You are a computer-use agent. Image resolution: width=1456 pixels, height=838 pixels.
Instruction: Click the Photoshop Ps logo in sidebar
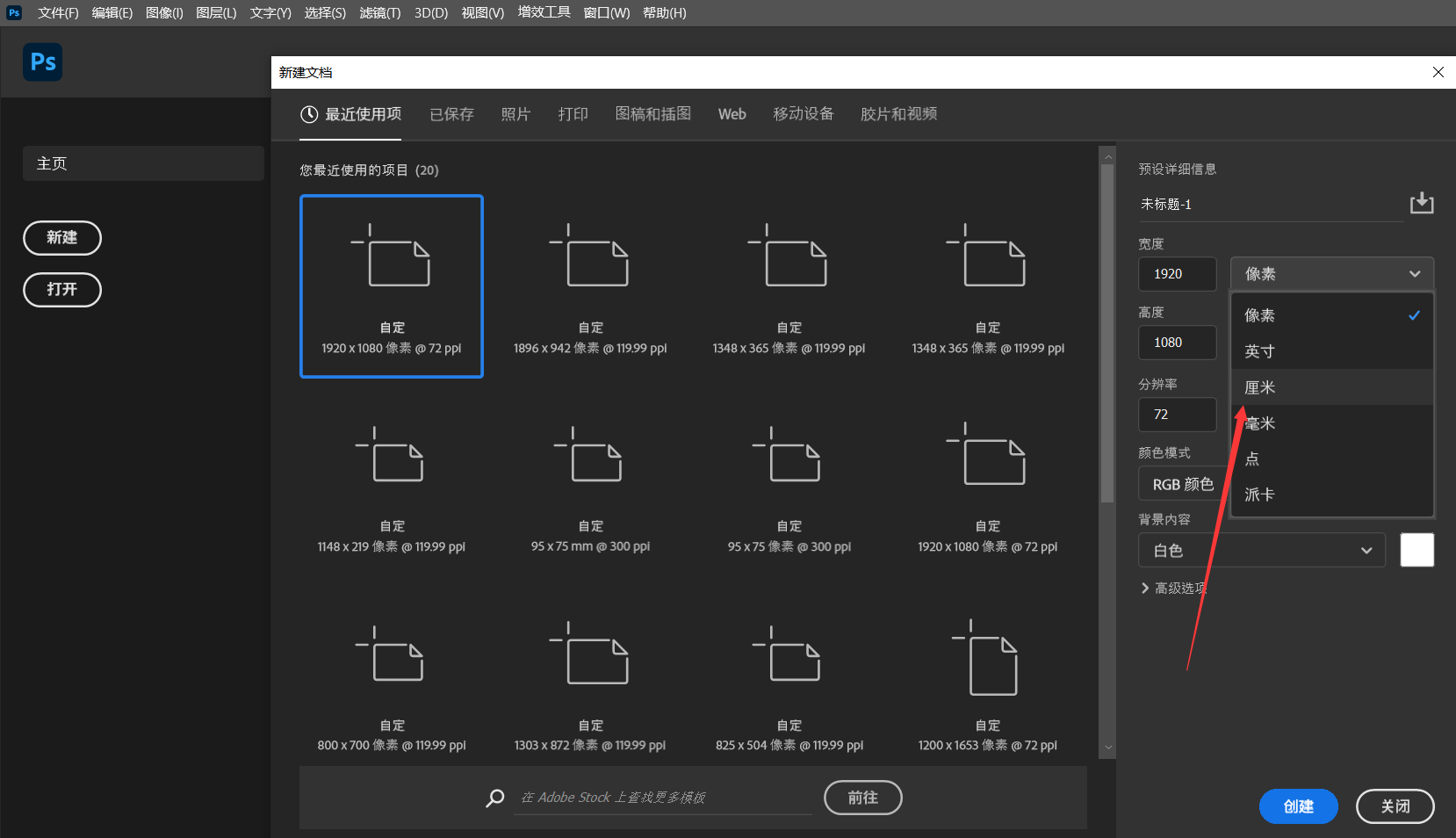tap(42, 61)
